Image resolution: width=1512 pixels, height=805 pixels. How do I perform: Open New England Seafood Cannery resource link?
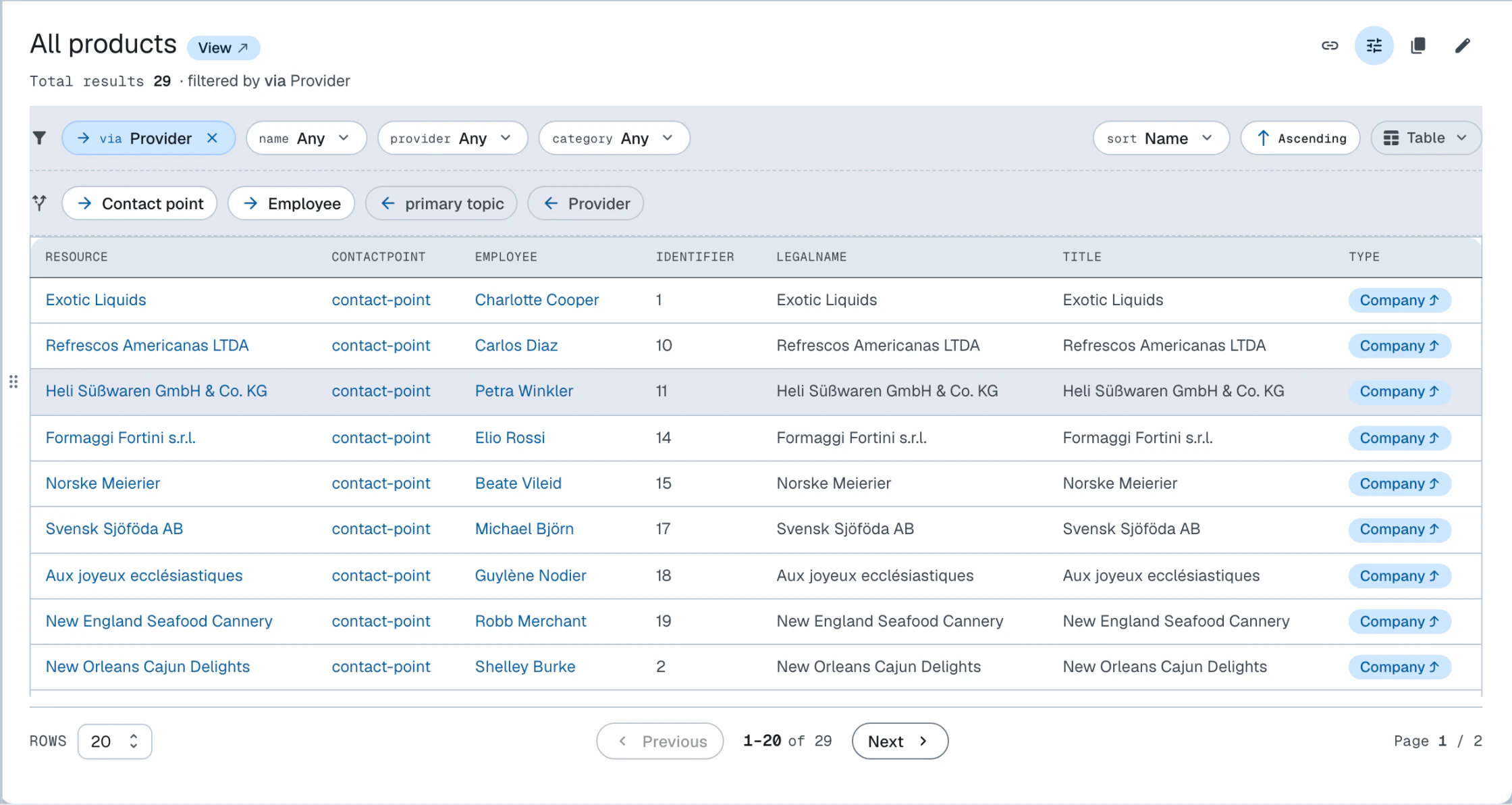[x=159, y=621]
